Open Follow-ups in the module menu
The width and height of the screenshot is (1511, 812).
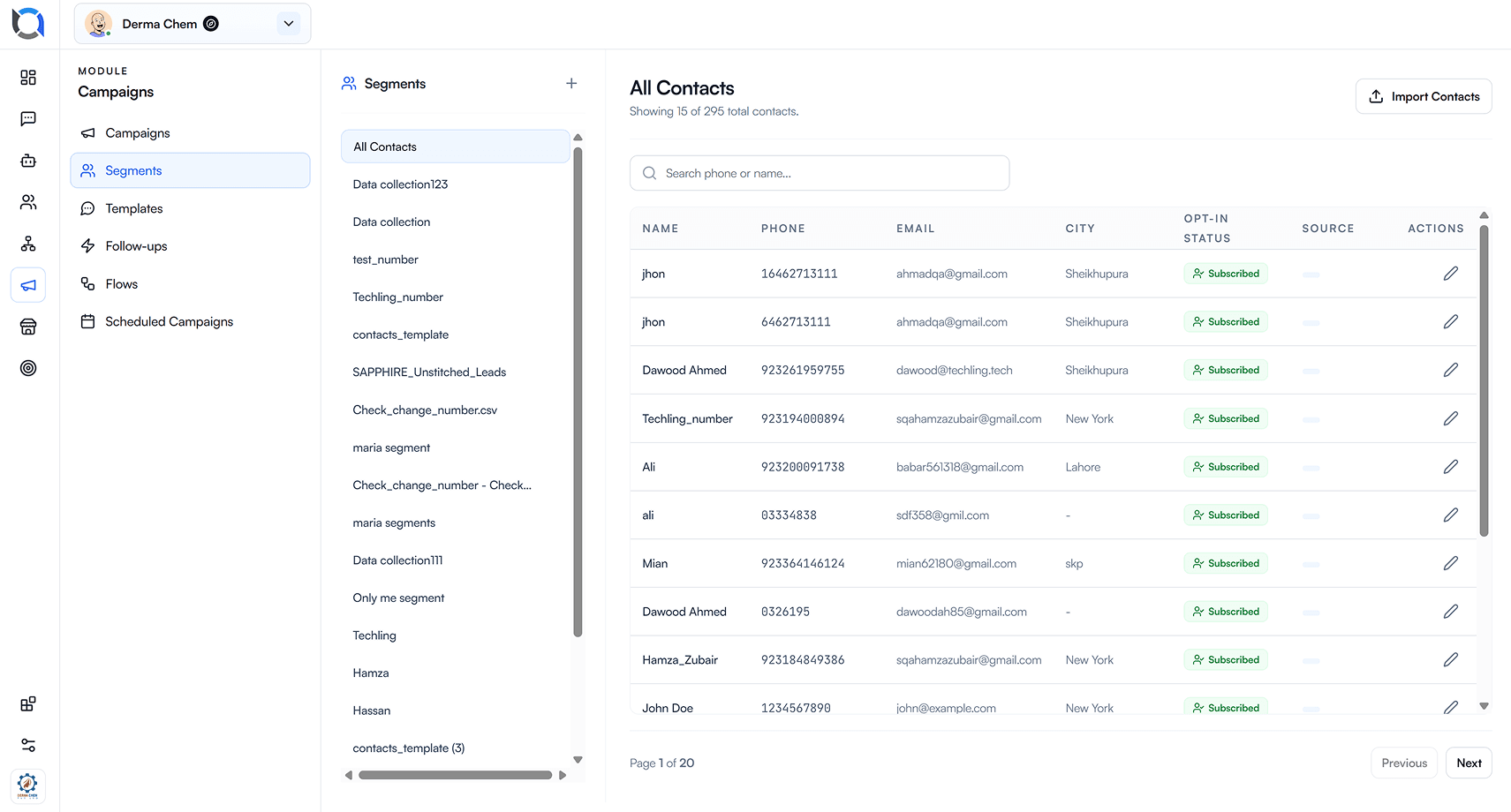coord(190,246)
